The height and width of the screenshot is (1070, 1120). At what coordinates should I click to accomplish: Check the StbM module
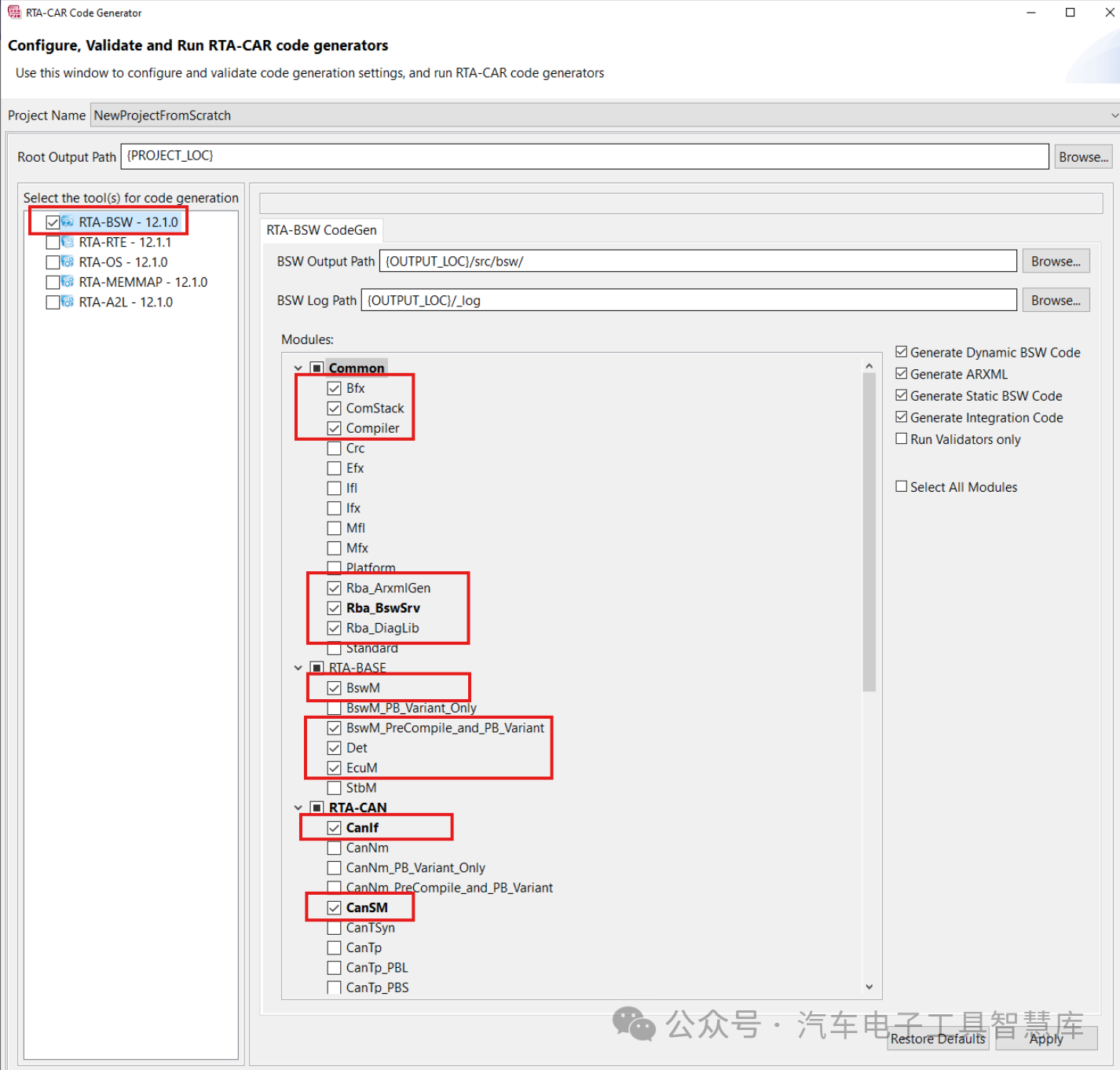tap(335, 788)
